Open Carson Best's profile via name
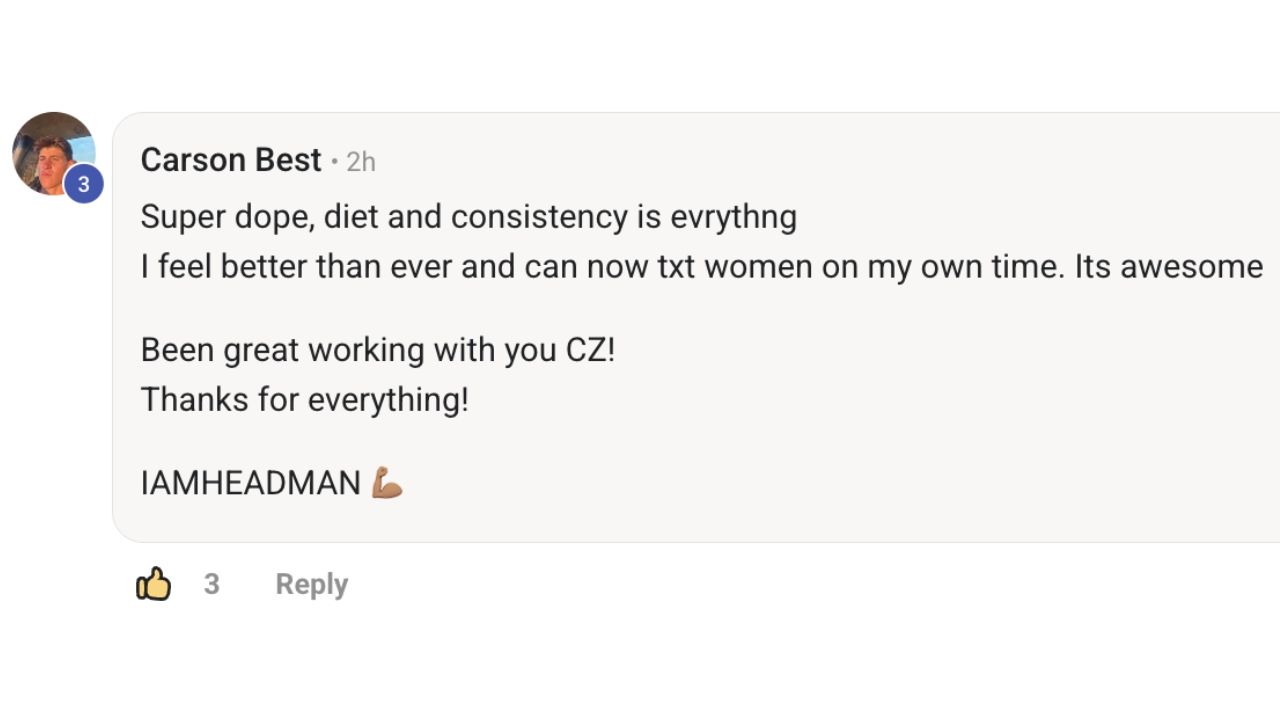This screenshot has height=720, width=1280. (231, 160)
